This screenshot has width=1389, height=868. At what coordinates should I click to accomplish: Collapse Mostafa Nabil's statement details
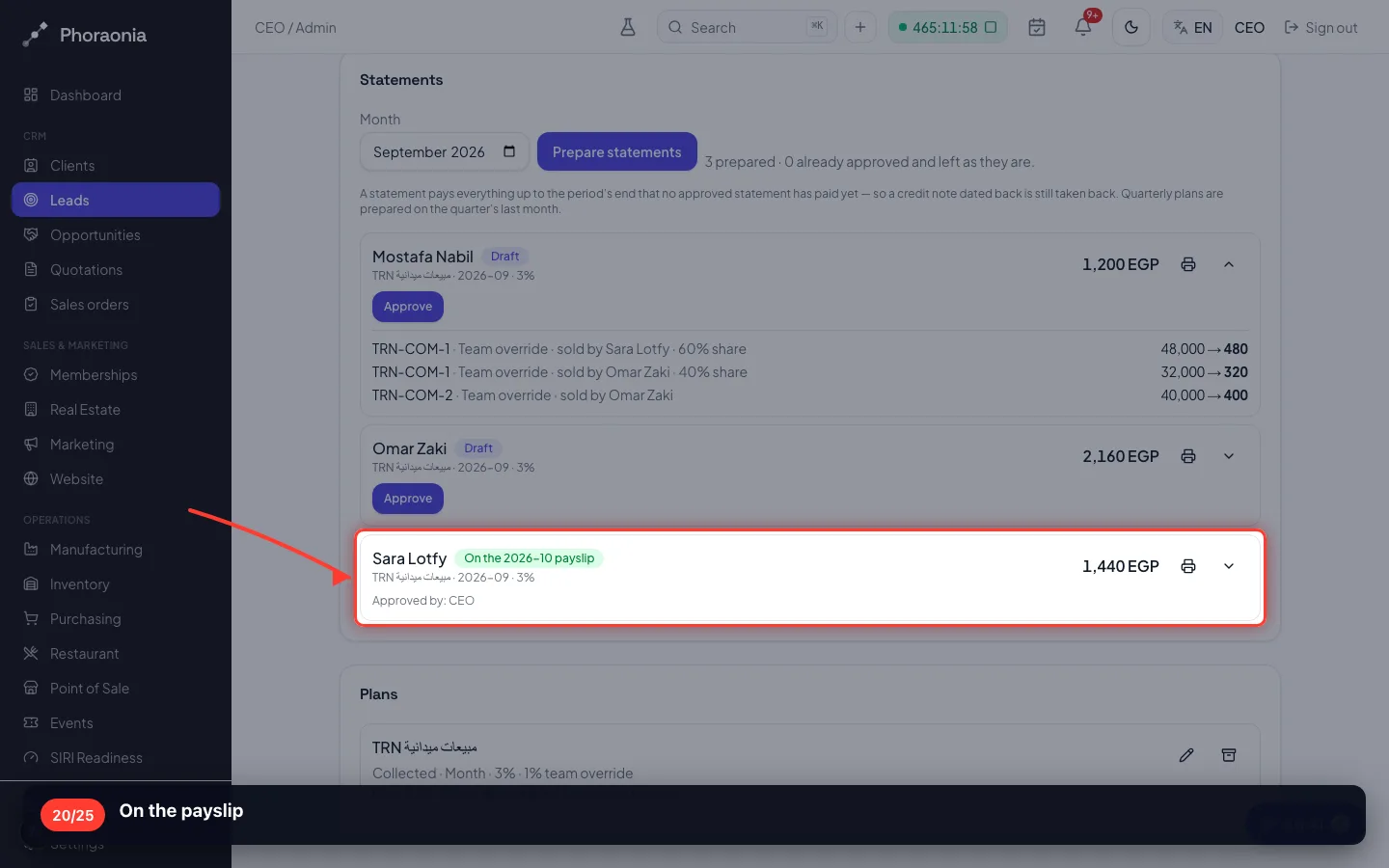[x=1229, y=264]
